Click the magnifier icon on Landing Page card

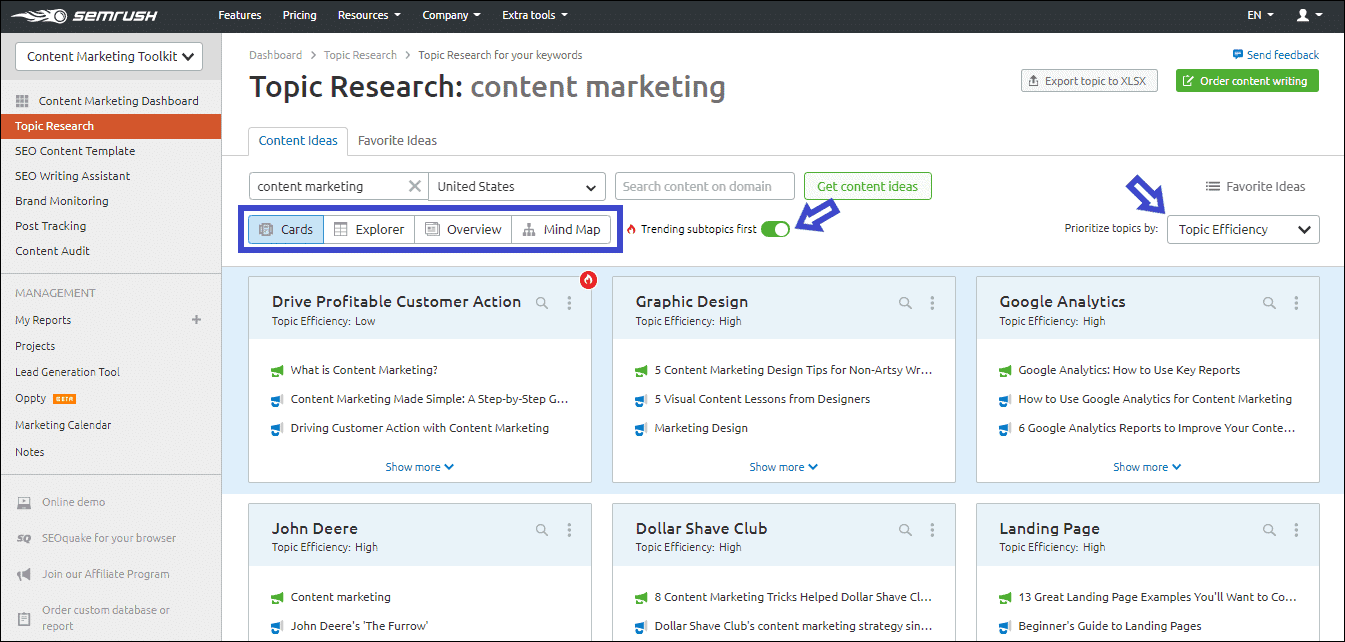pyautogui.click(x=1269, y=529)
